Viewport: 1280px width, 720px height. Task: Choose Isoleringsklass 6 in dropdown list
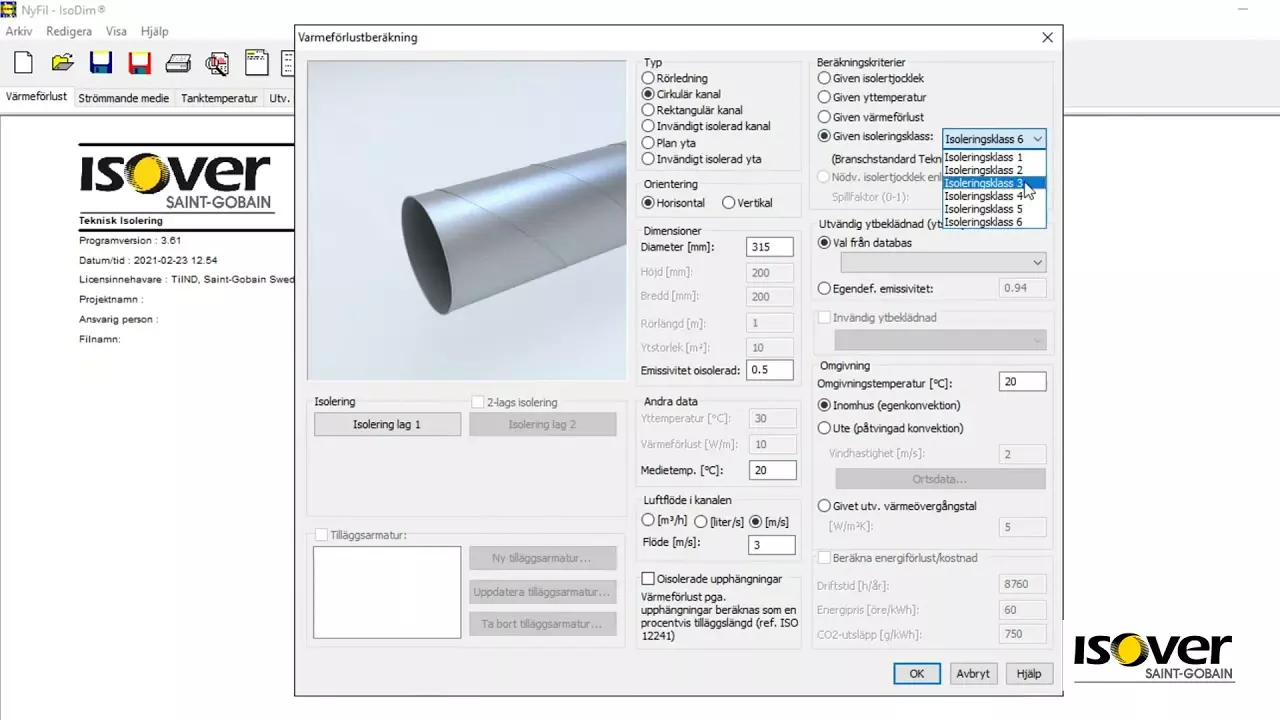point(994,222)
